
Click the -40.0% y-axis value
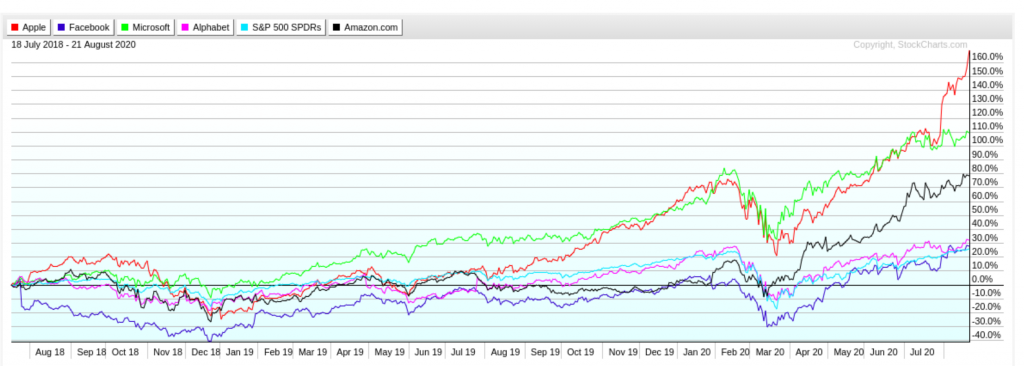pos(987,335)
